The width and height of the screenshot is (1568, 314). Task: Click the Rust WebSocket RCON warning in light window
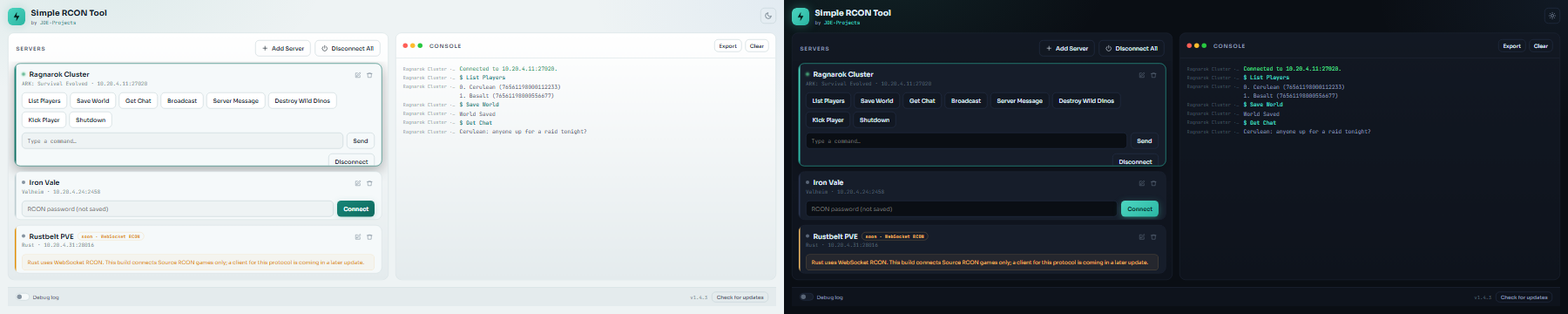point(198,262)
